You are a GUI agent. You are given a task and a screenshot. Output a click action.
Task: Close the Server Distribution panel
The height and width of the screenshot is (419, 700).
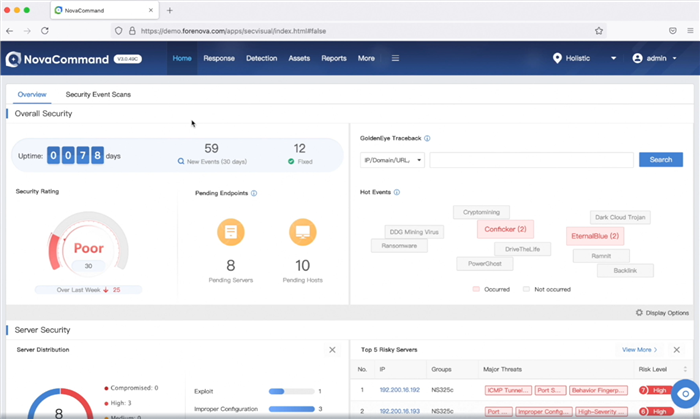pos(332,350)
